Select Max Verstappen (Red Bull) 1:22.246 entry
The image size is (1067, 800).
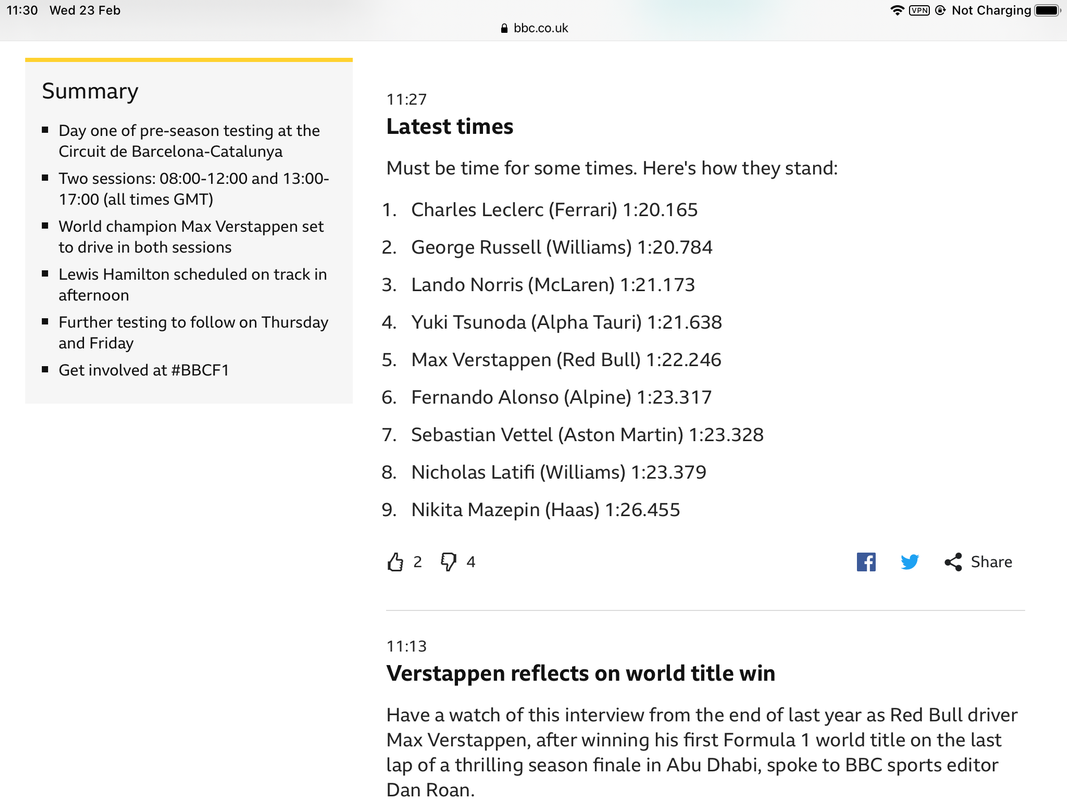(566, 359)
